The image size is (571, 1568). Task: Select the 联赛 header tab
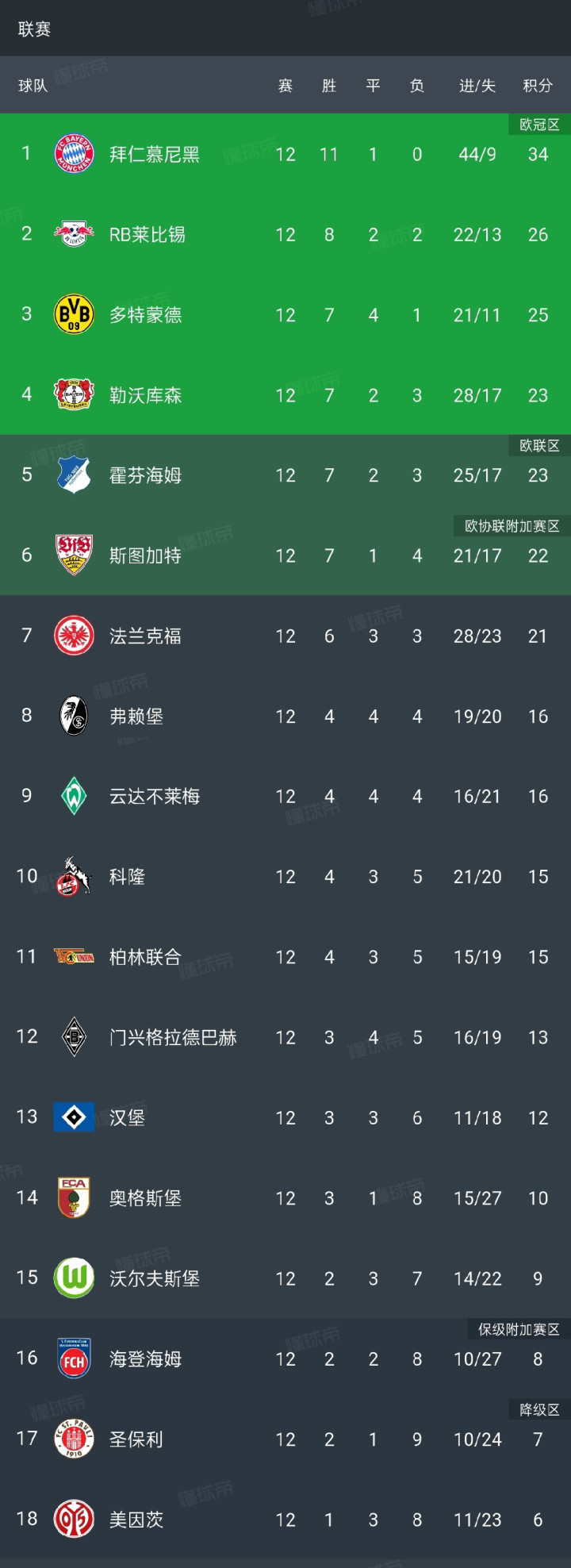(x=34, y=29)
